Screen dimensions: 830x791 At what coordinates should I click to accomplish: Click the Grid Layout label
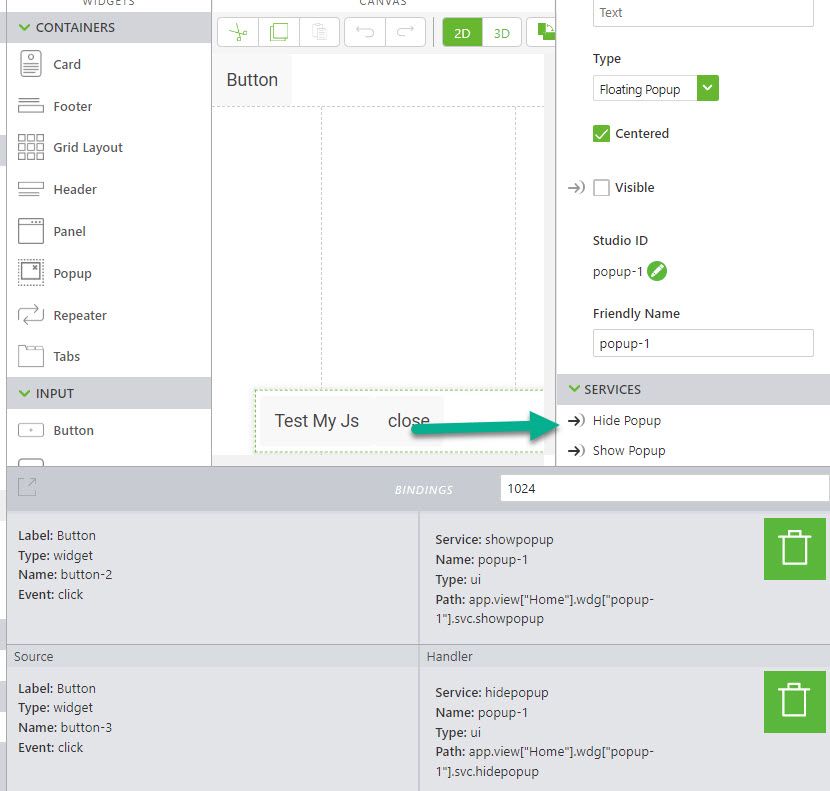[x=88, y=147]
